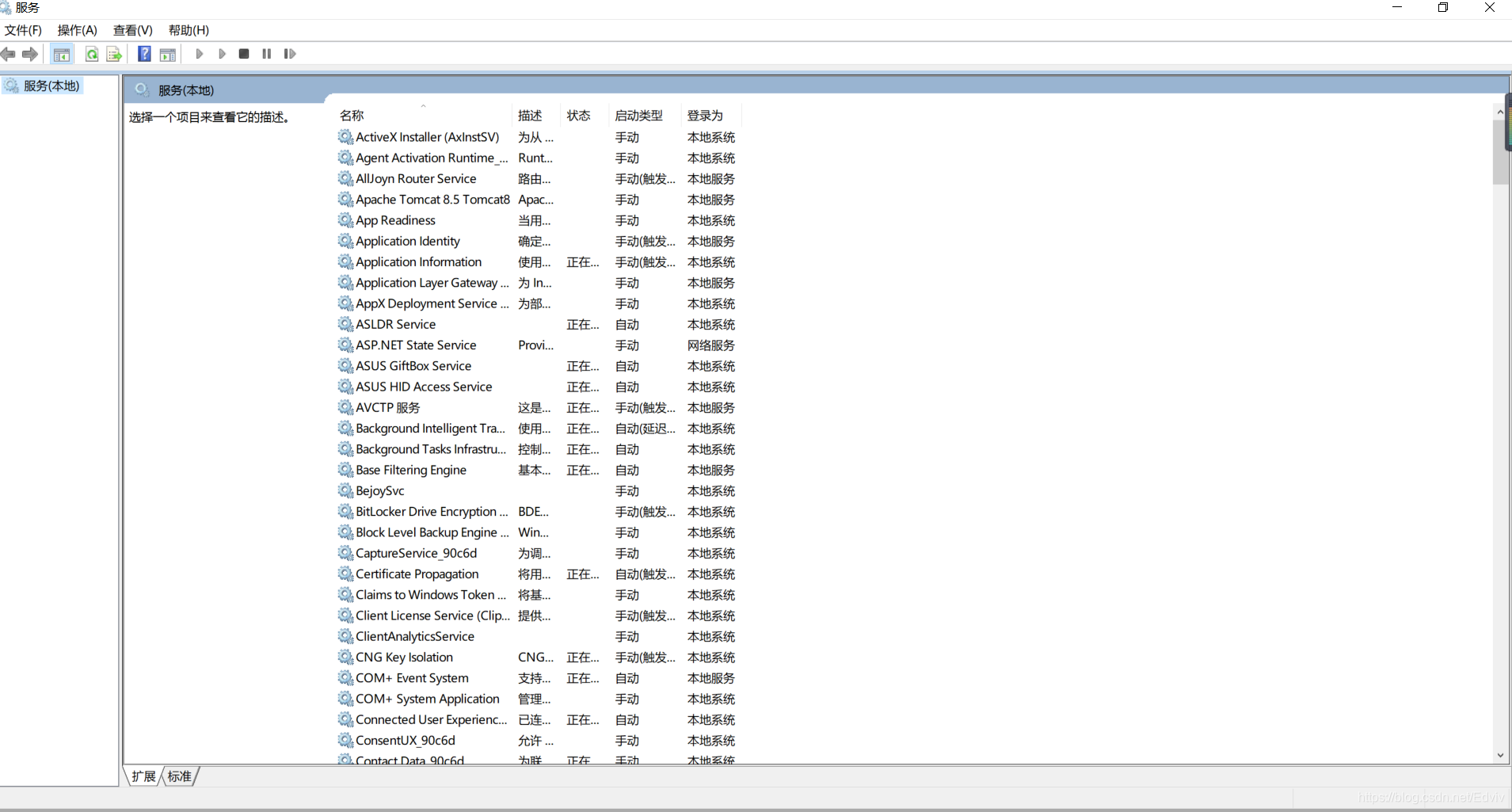Open the 查看(V) menu
The image size is (1512, 812).
(132, 30)
